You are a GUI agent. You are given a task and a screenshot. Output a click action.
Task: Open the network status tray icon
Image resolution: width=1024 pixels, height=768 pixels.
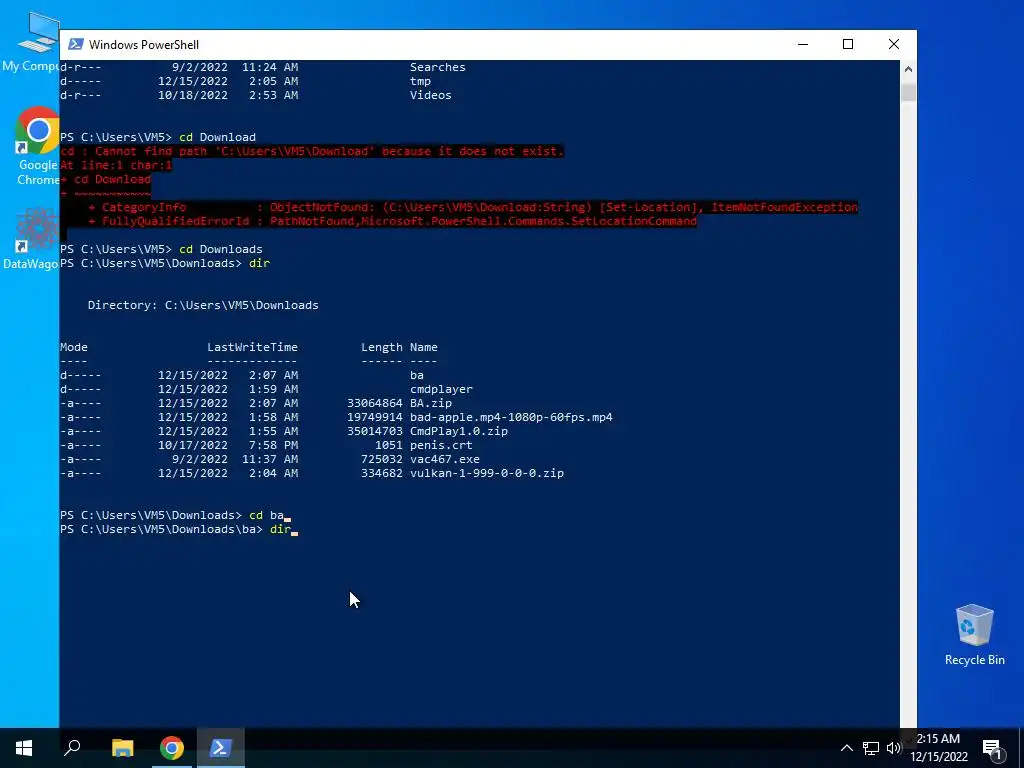point(871,748)
